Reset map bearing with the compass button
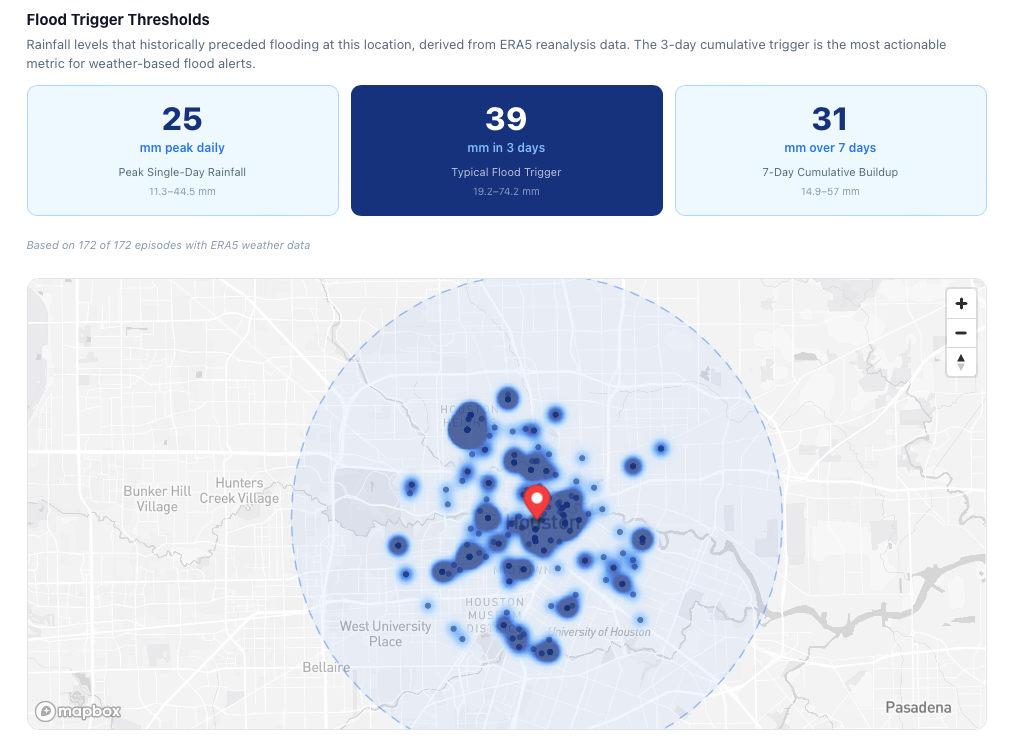 tap(960, 362)
